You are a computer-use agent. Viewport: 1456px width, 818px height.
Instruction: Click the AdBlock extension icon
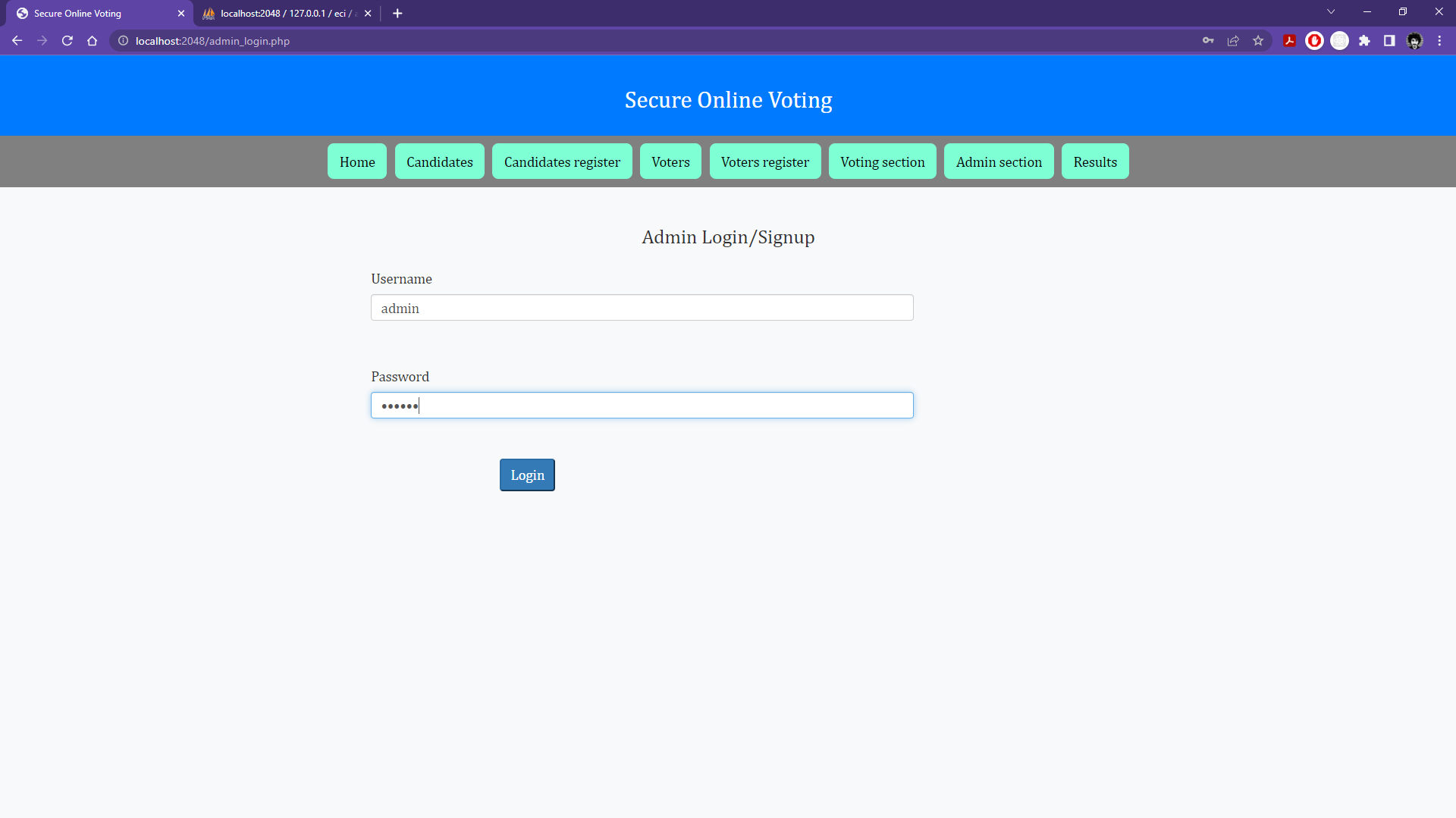[1314, 41]
